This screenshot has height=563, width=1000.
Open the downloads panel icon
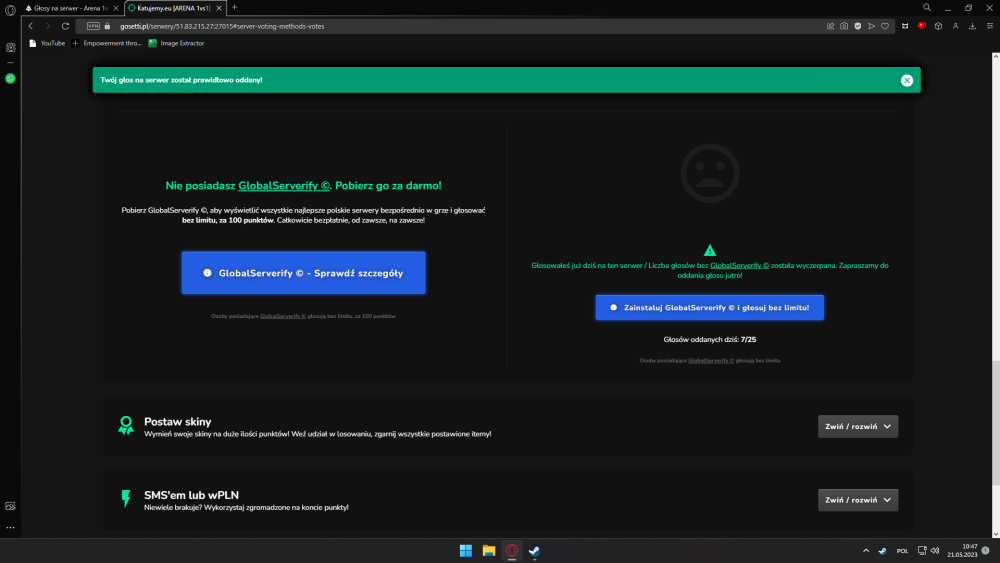click(x=973, y=26)
